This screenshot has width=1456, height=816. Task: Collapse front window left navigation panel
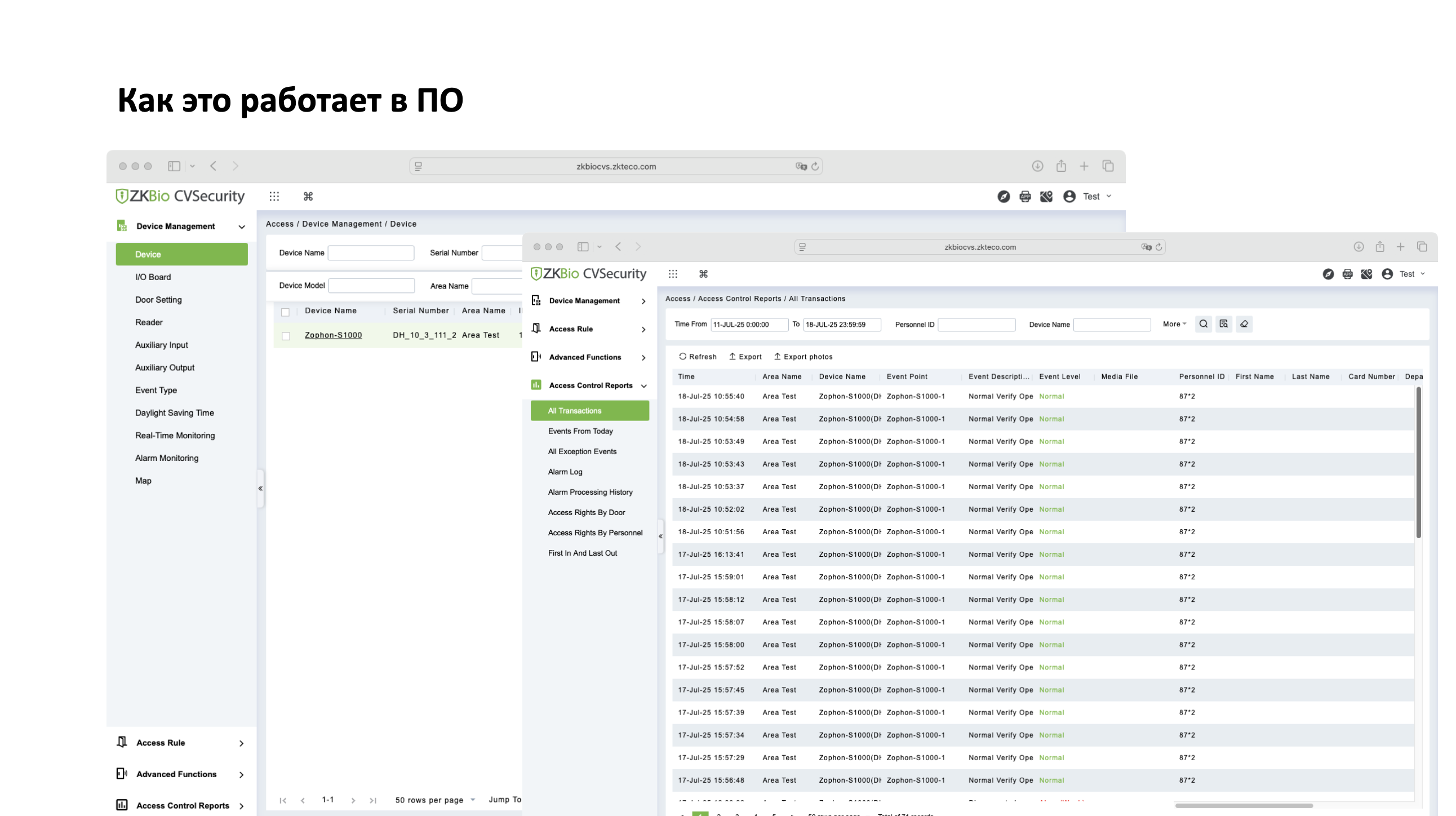(x=660, y=536)
